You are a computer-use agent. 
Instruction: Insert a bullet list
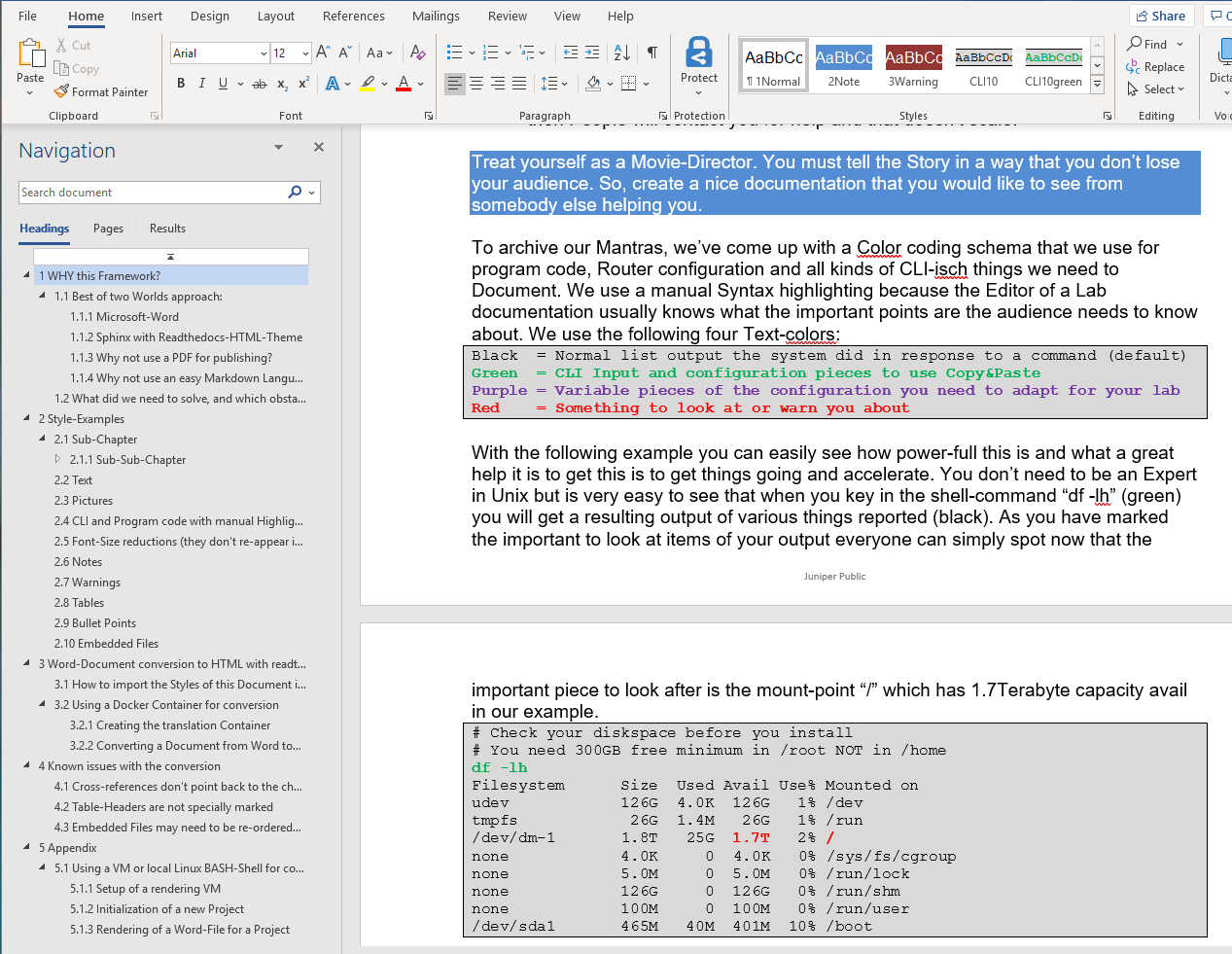[x=454, y=53]
